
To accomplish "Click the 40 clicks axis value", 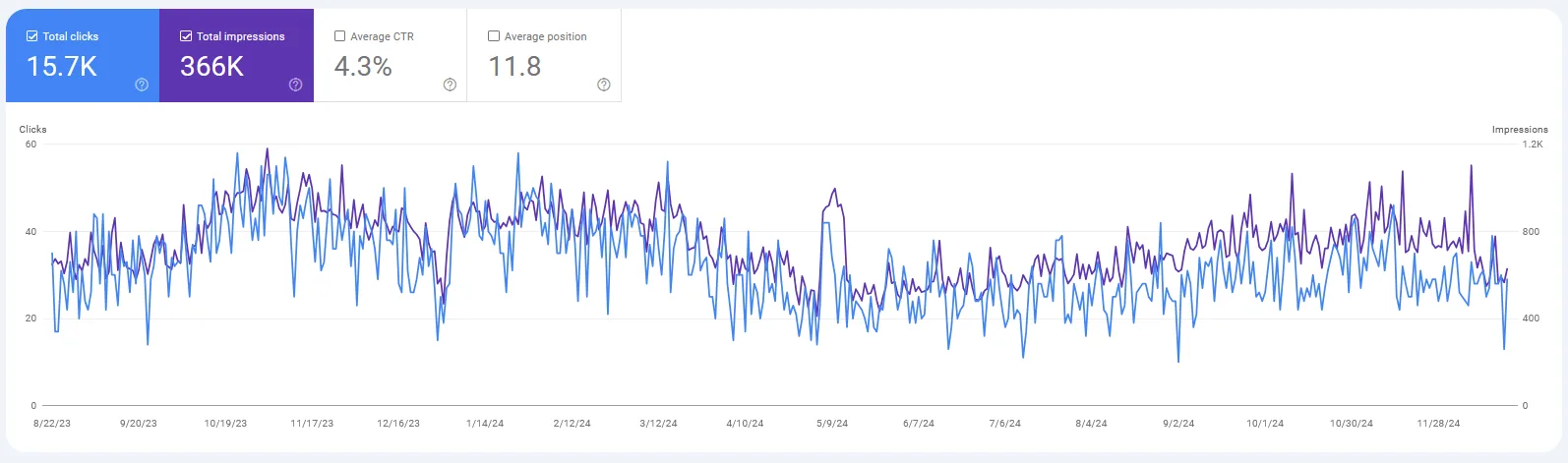I will (30, 232).
